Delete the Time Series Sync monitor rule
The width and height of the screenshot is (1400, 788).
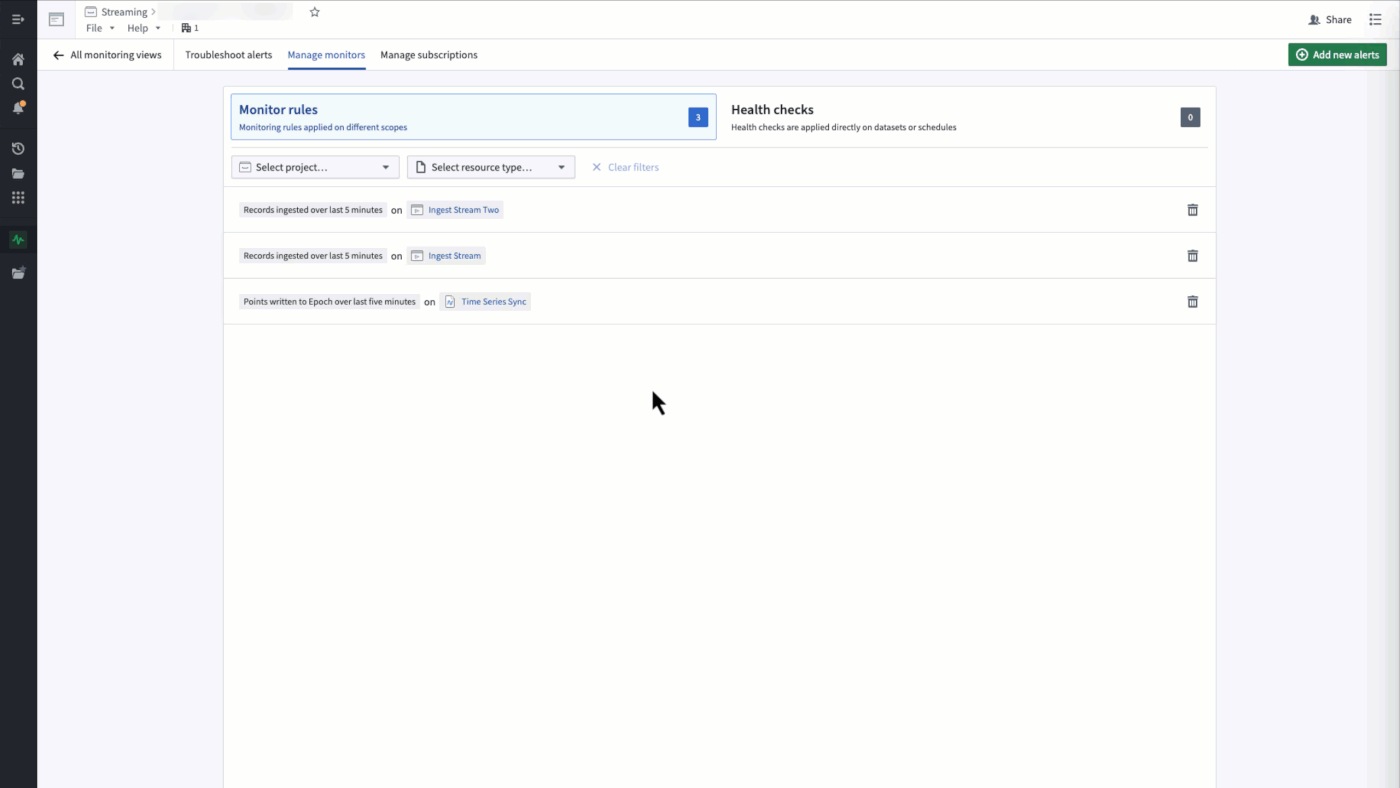[x=1192, y=302]
